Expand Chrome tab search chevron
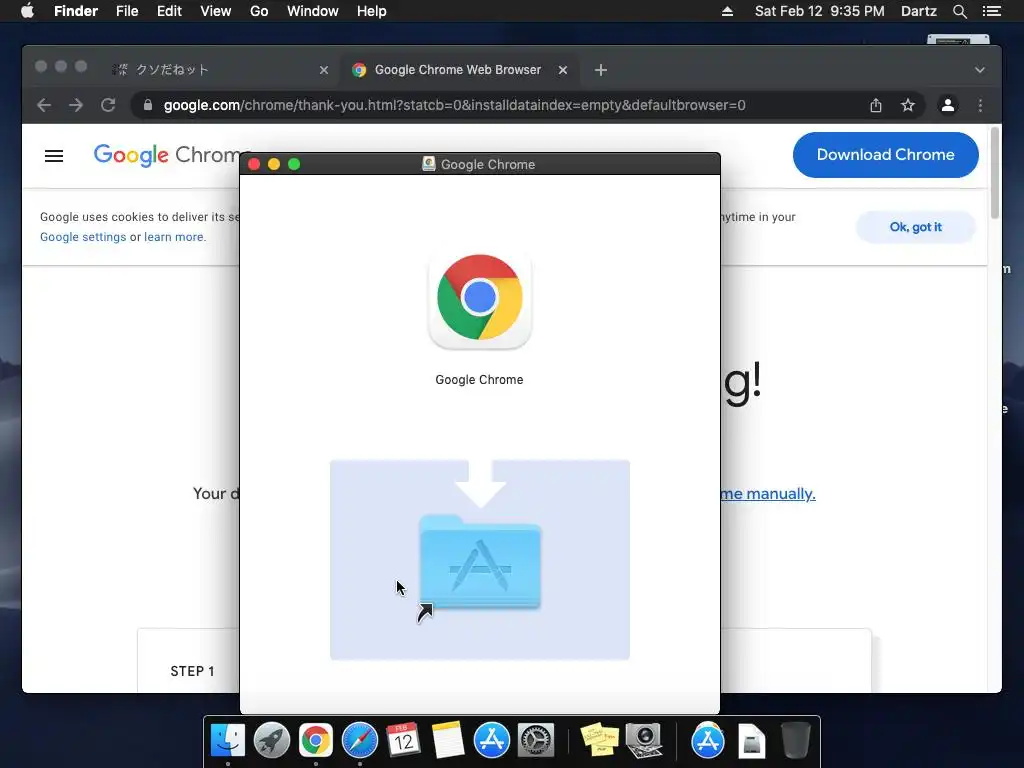The width and height of the screenshot is (1024, 768). coord(980,70)
